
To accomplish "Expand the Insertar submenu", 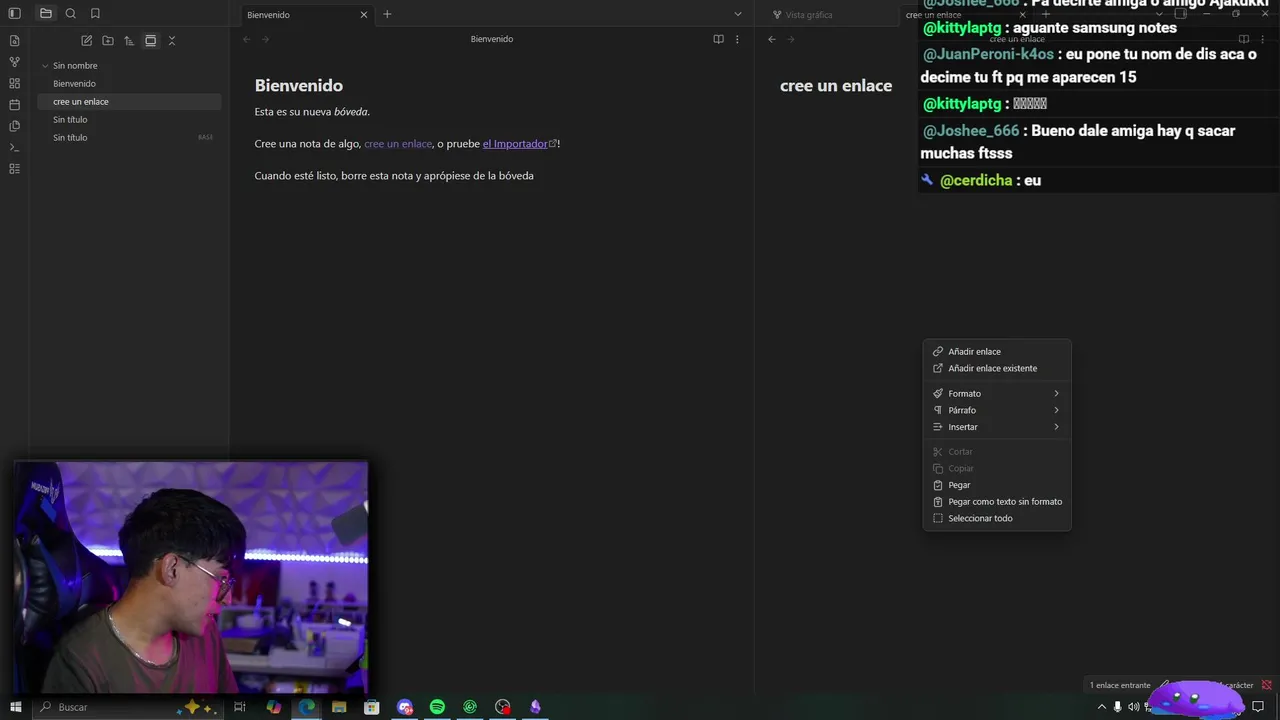I will 997,427.
